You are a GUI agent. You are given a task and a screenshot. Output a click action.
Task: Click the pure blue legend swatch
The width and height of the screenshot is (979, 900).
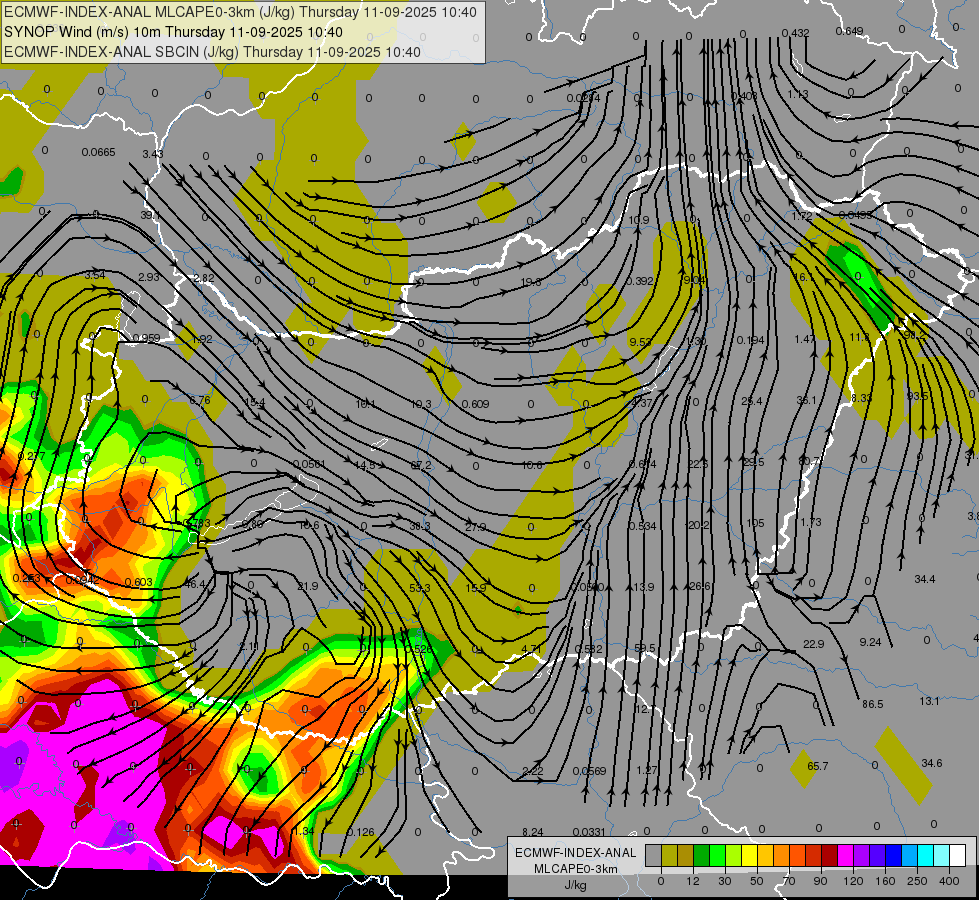tap(894, 855)
